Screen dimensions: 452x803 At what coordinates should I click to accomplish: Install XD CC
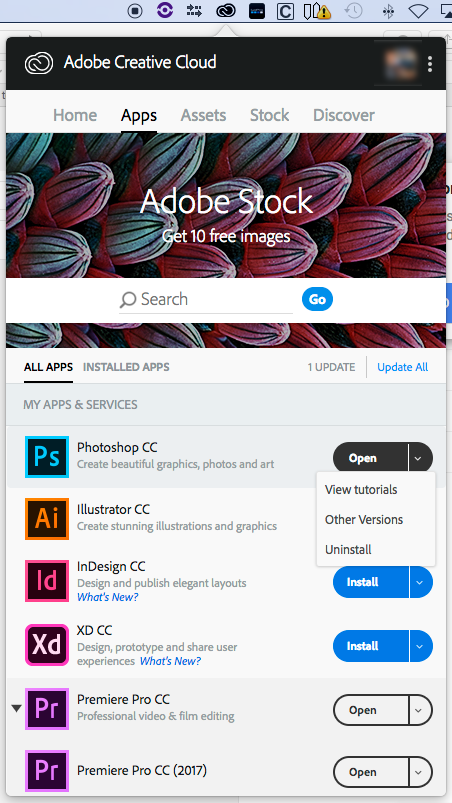(371, 646)
